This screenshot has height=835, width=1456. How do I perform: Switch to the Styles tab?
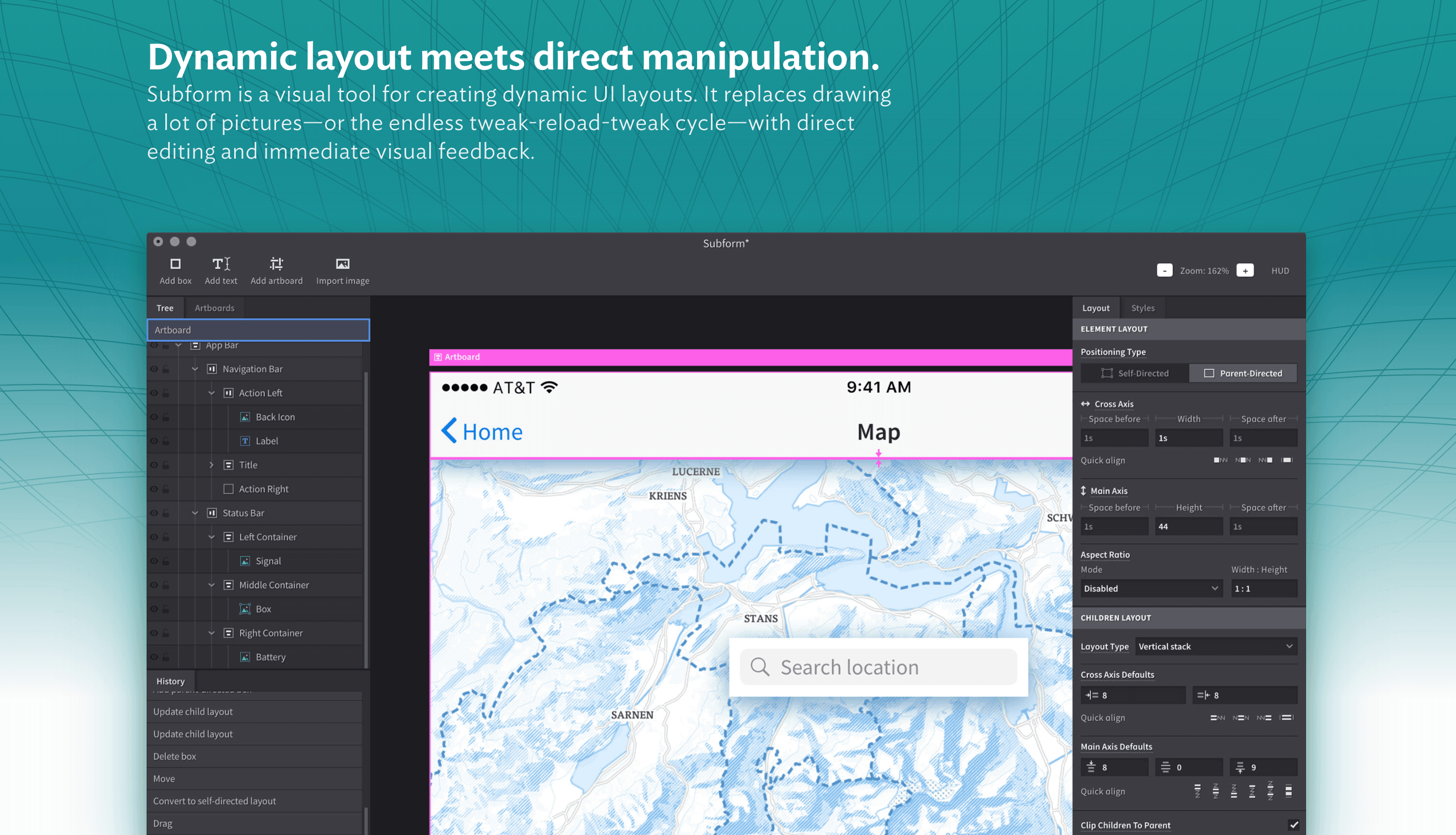1143,308
